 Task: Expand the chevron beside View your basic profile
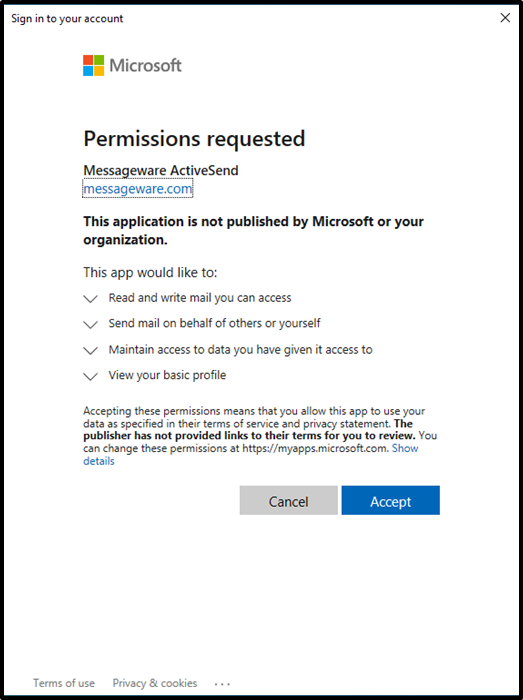point(91,376)
